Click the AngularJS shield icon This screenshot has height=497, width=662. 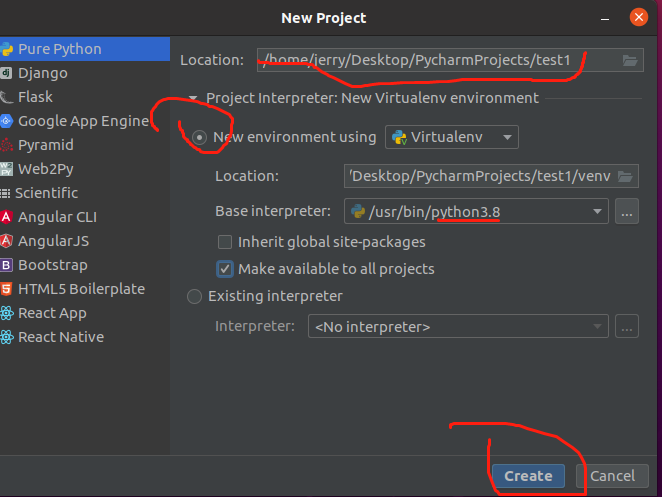[6, 241]
